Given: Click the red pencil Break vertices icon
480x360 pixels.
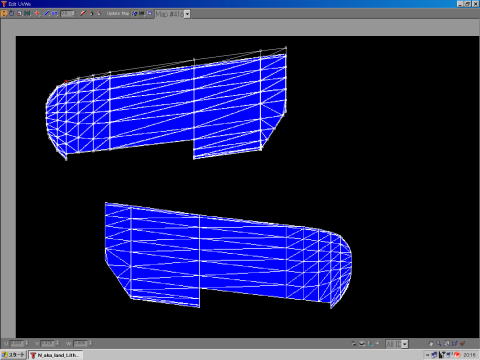Looking at the screenshot, I should pos(83,13).
